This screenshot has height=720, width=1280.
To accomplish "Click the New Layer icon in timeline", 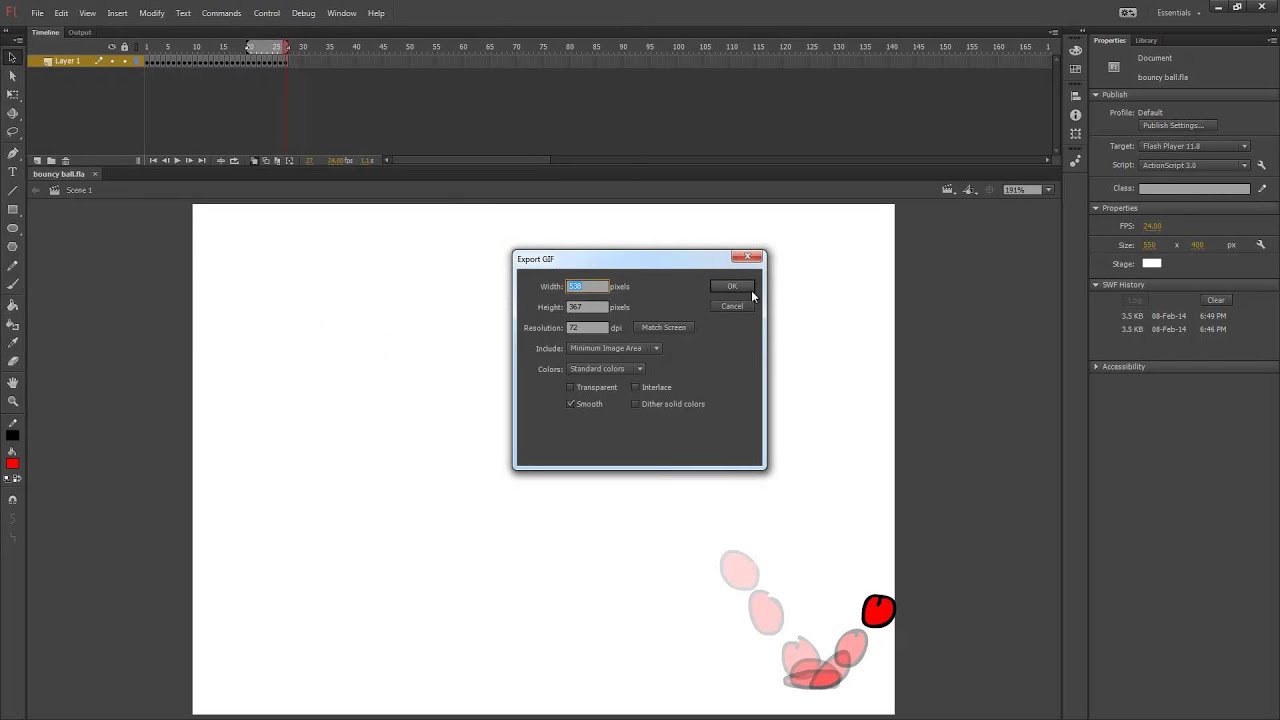I will tap(37, 160).
